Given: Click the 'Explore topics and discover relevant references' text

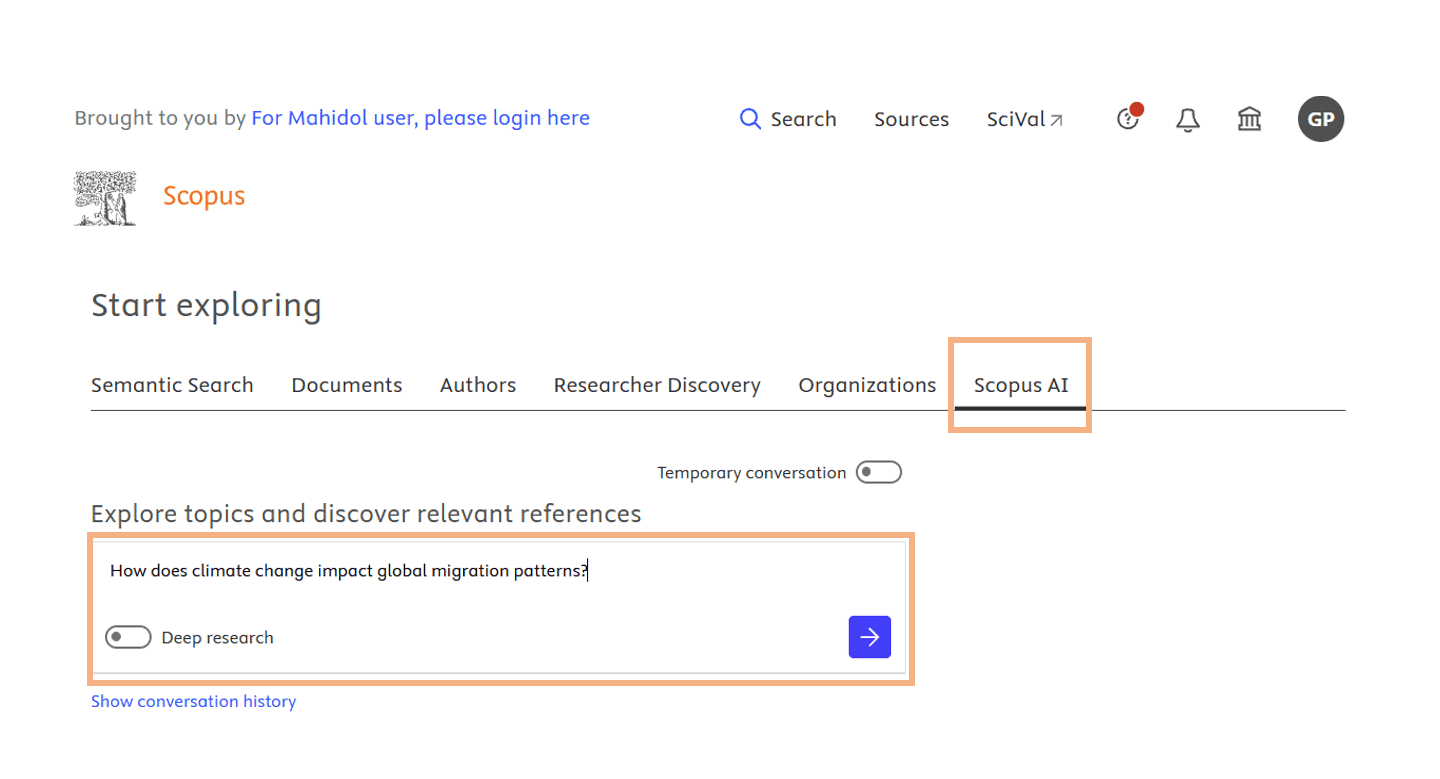Looking at the screenshot, I should coord(366,514).
